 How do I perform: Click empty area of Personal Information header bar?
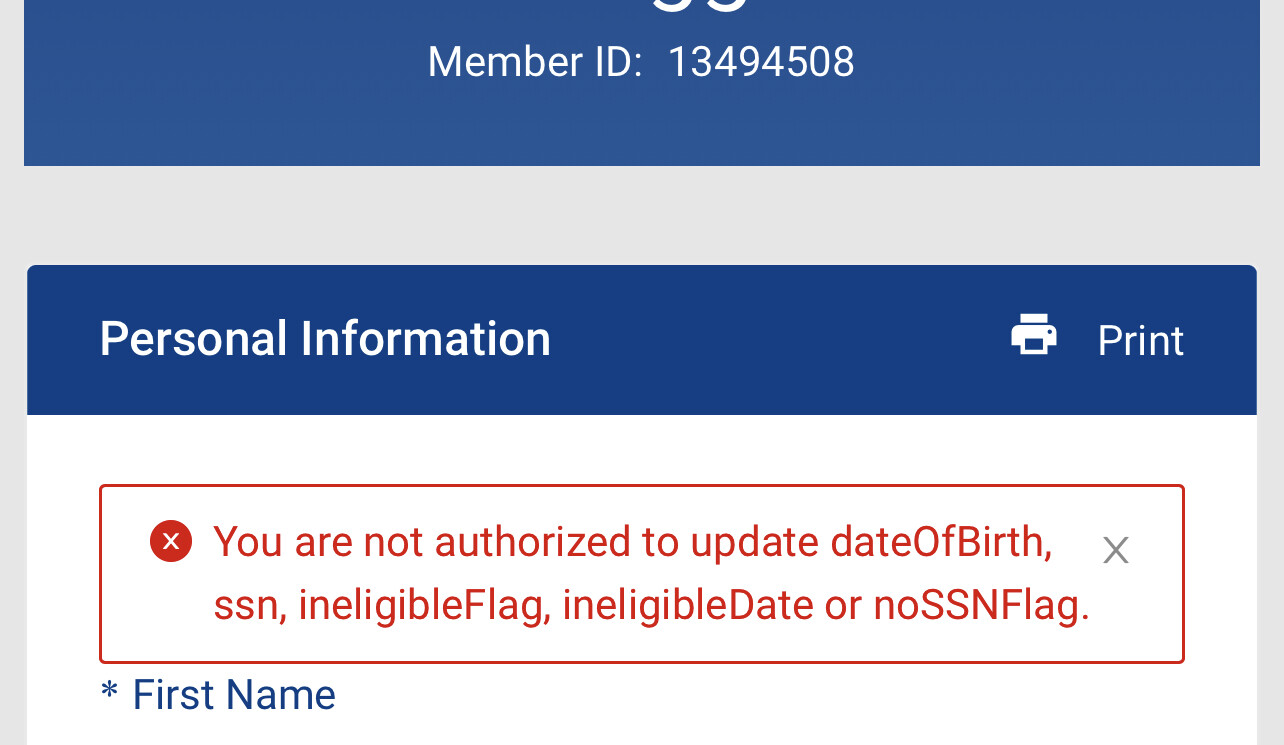point(780,340)
